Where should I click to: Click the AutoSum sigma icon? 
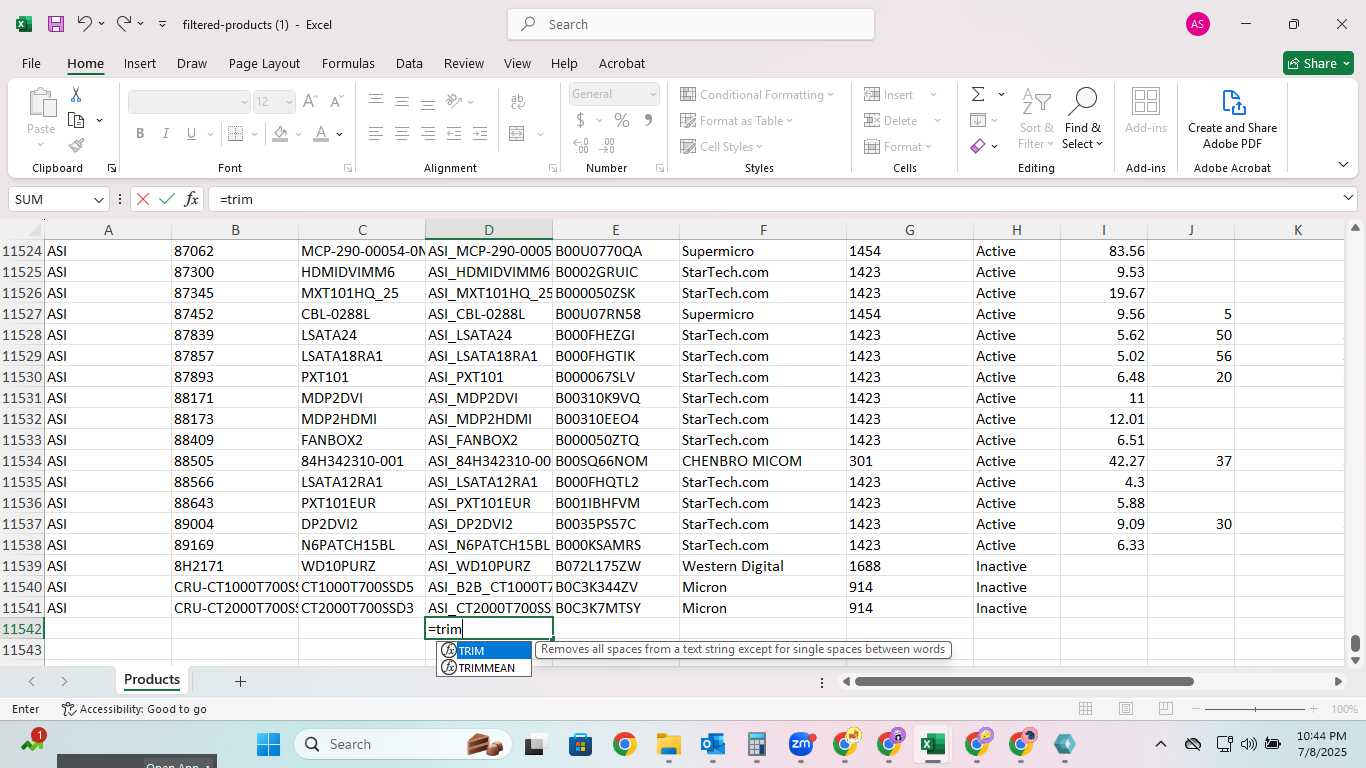[978, 94]
